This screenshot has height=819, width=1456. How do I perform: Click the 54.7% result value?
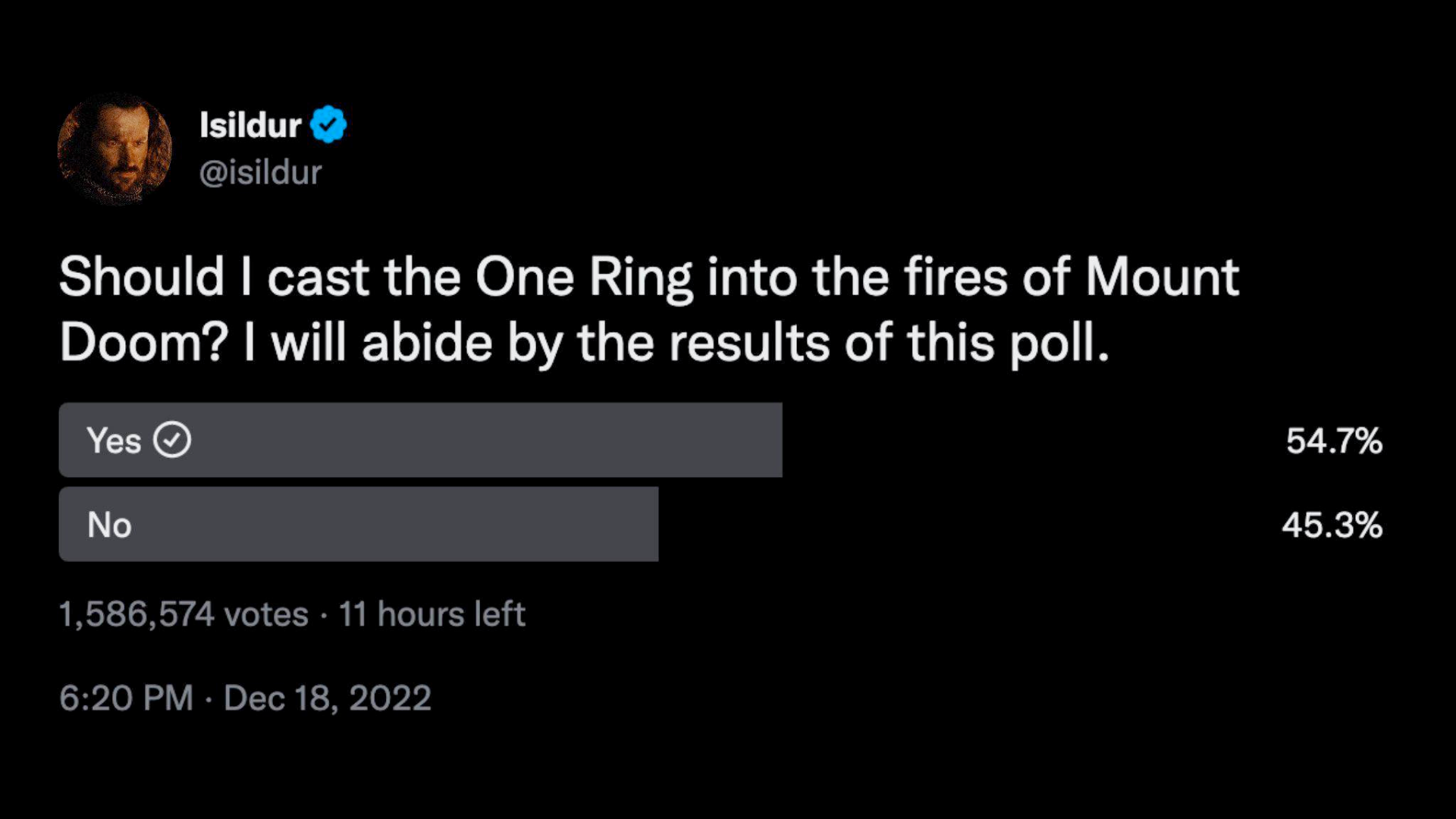click(1334, 441)
